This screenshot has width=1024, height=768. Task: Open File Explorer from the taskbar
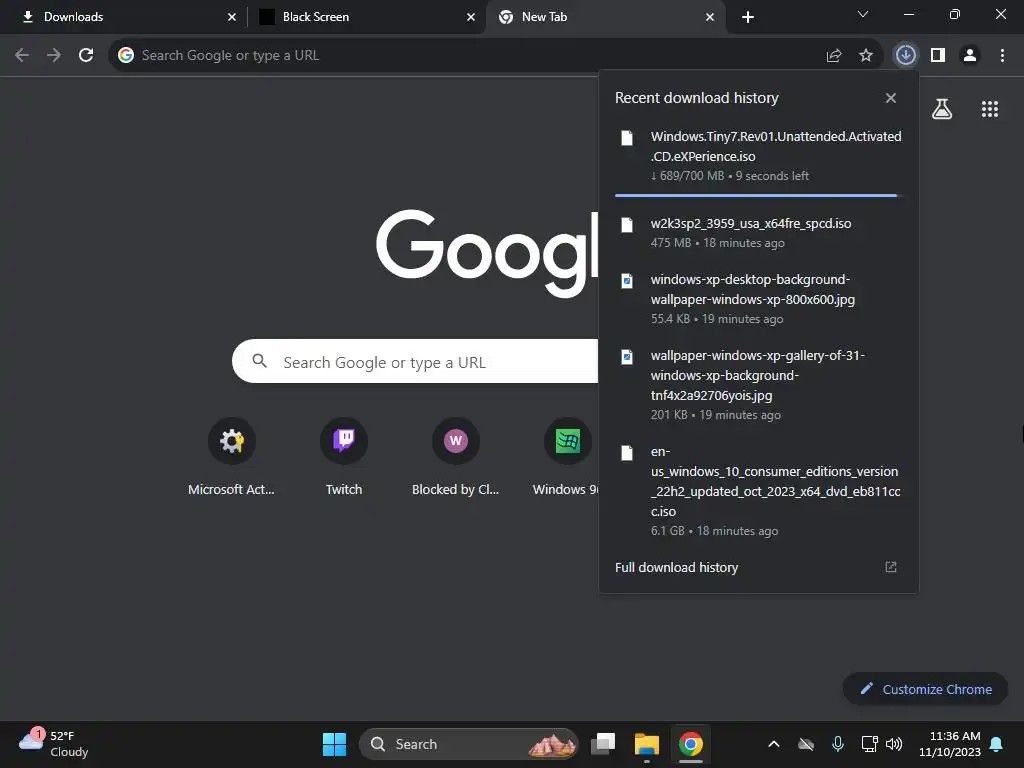[647, 744]
